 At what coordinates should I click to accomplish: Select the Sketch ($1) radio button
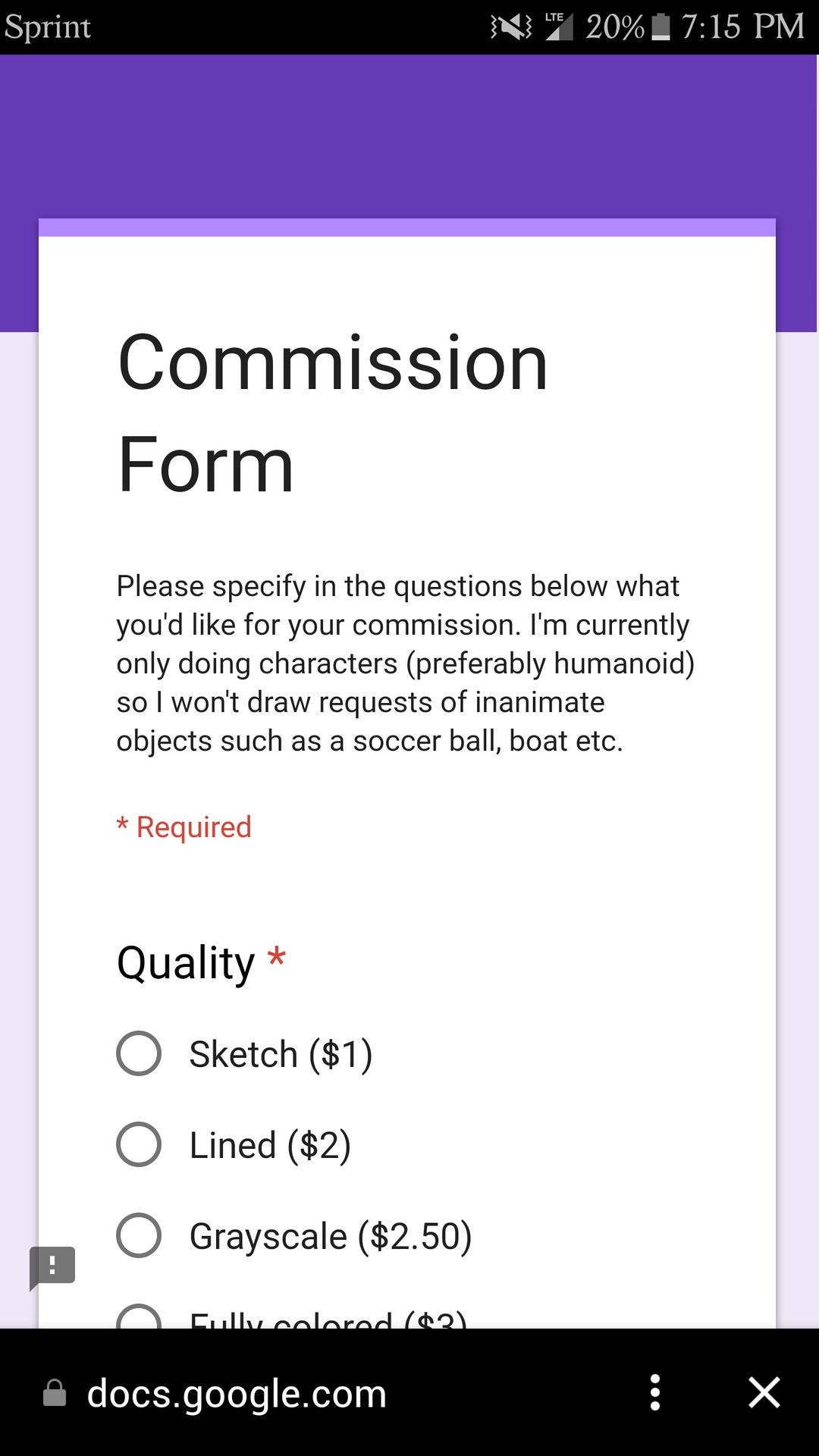139,1053
